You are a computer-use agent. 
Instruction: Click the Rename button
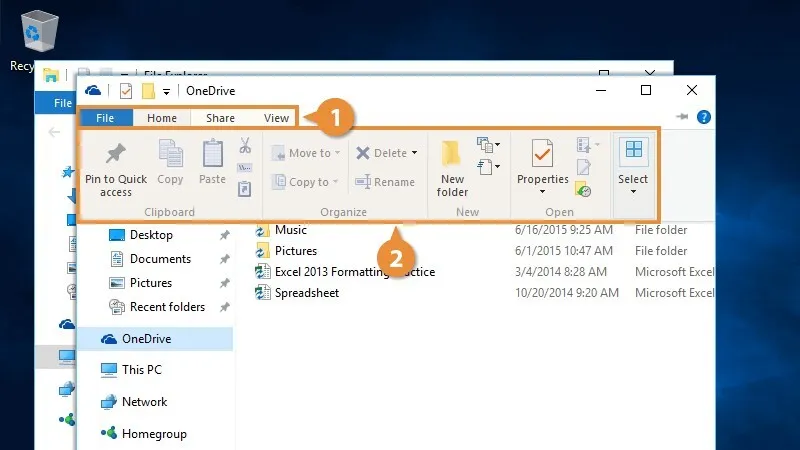click(x=385, y=182)
